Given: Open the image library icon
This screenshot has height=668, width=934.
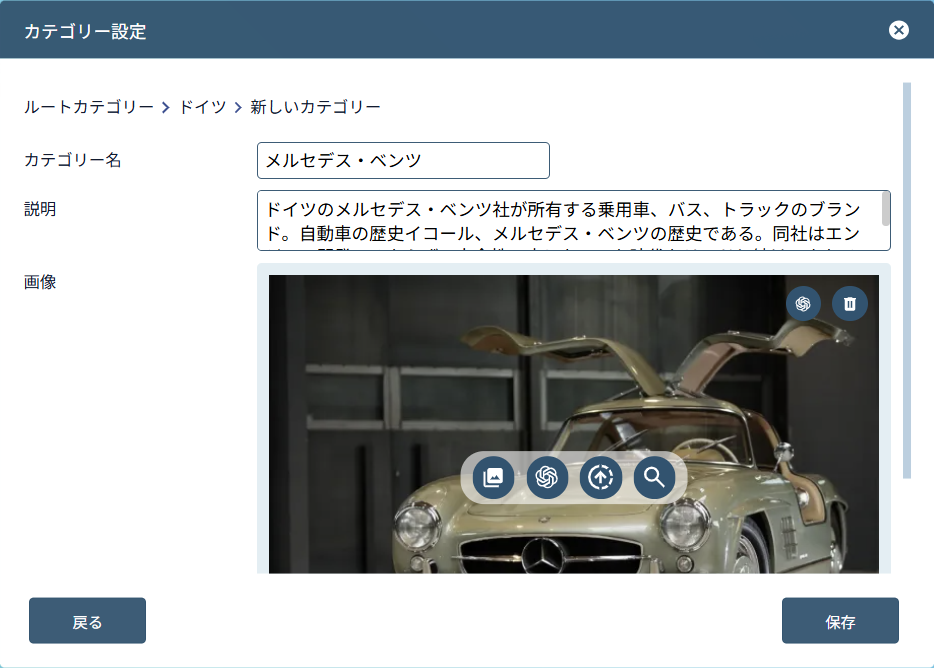Looking at the screenshot, I should (x=493, y=477).
